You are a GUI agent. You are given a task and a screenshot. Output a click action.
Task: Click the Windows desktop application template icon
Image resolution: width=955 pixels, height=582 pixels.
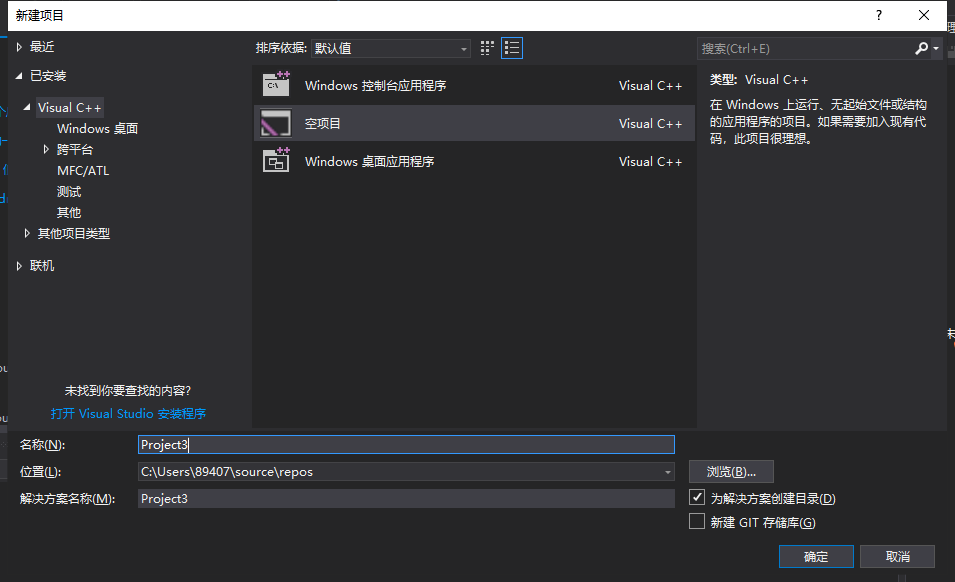point(275,161)
